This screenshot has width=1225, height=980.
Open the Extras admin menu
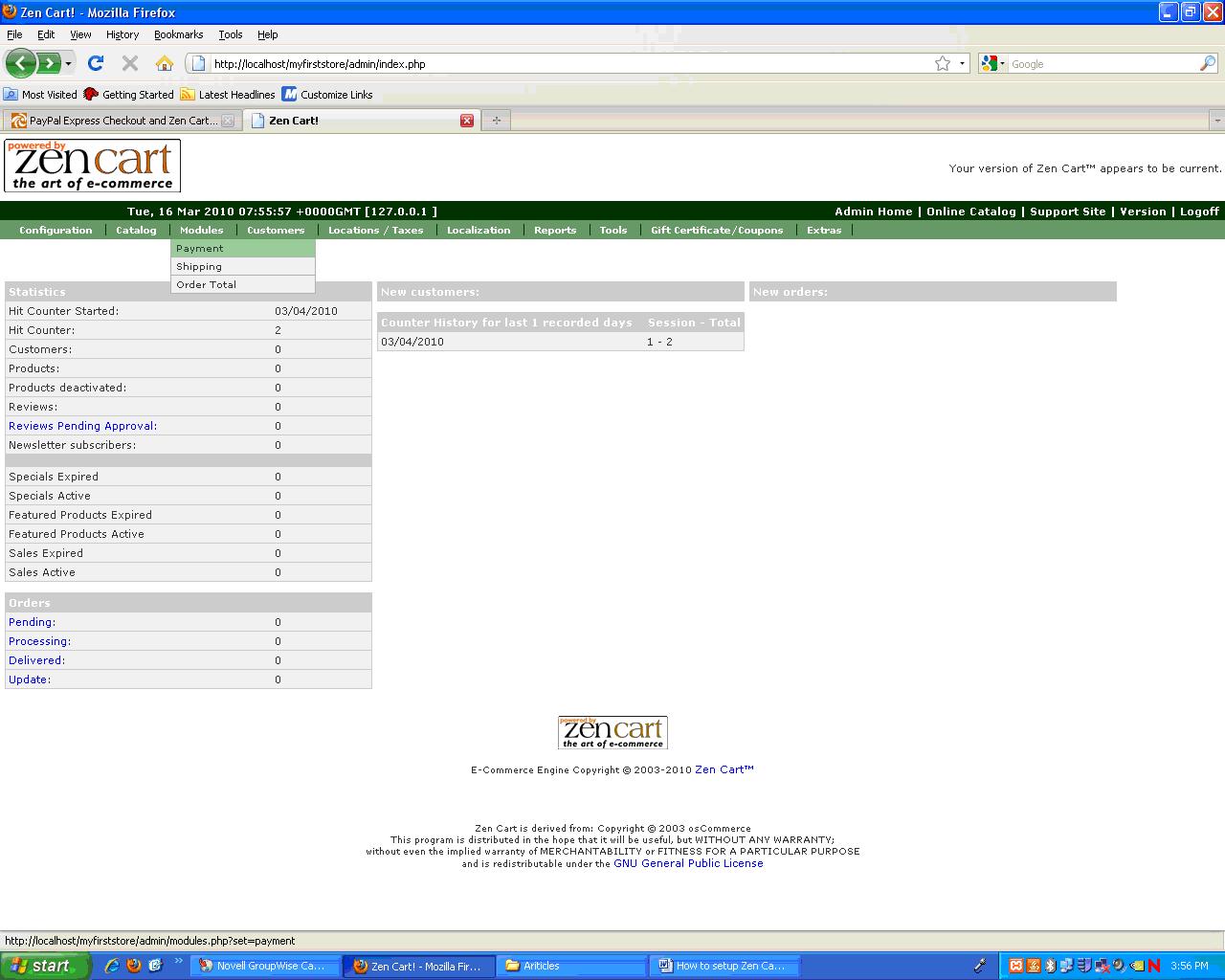point(824,231)
